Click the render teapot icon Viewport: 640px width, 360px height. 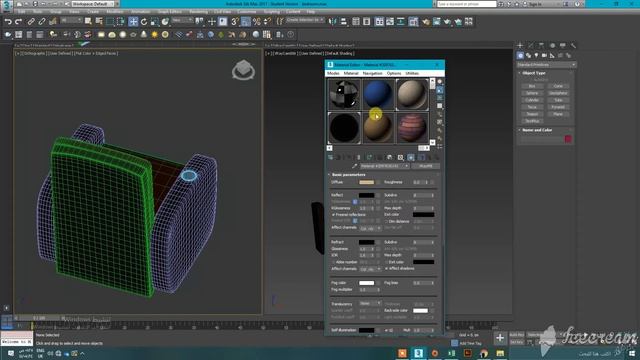point(447,22)
